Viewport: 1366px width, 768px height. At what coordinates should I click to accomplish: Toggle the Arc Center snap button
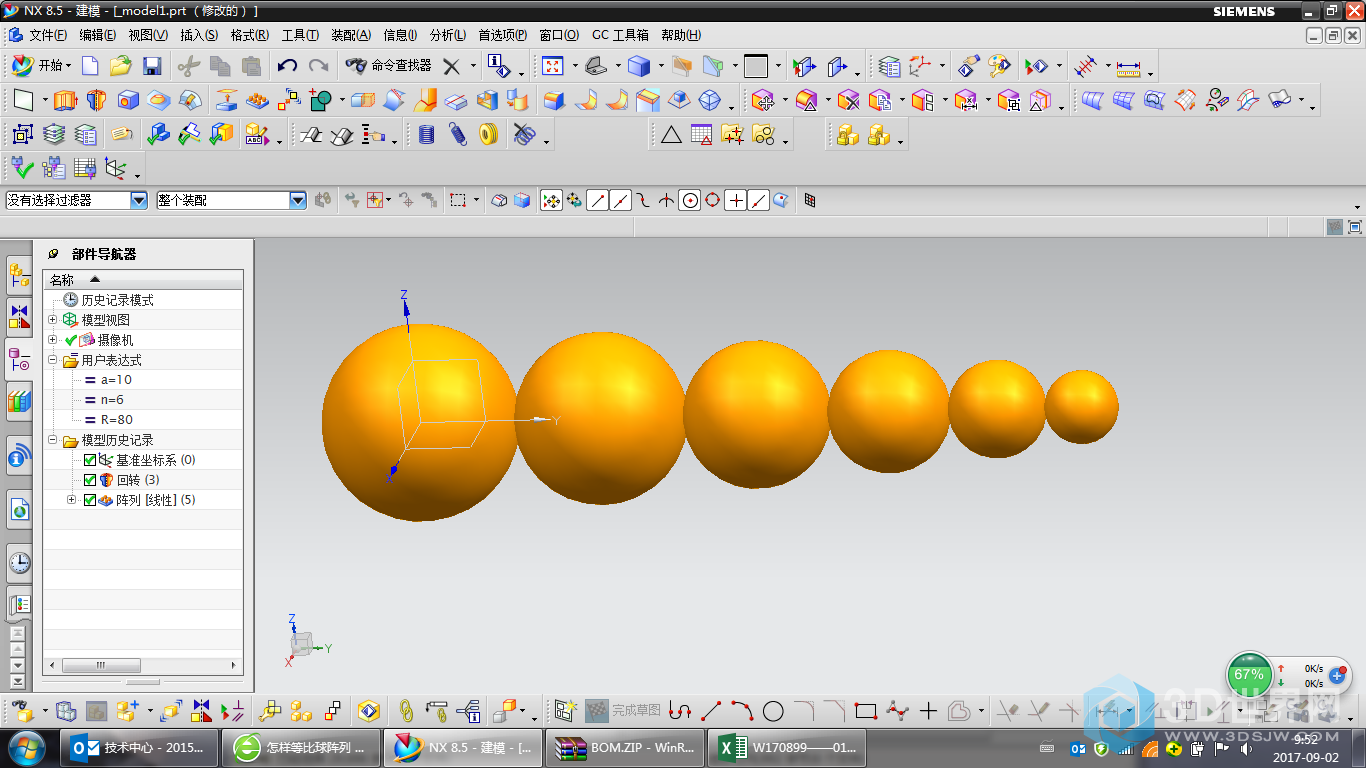[x=689, y=200]
